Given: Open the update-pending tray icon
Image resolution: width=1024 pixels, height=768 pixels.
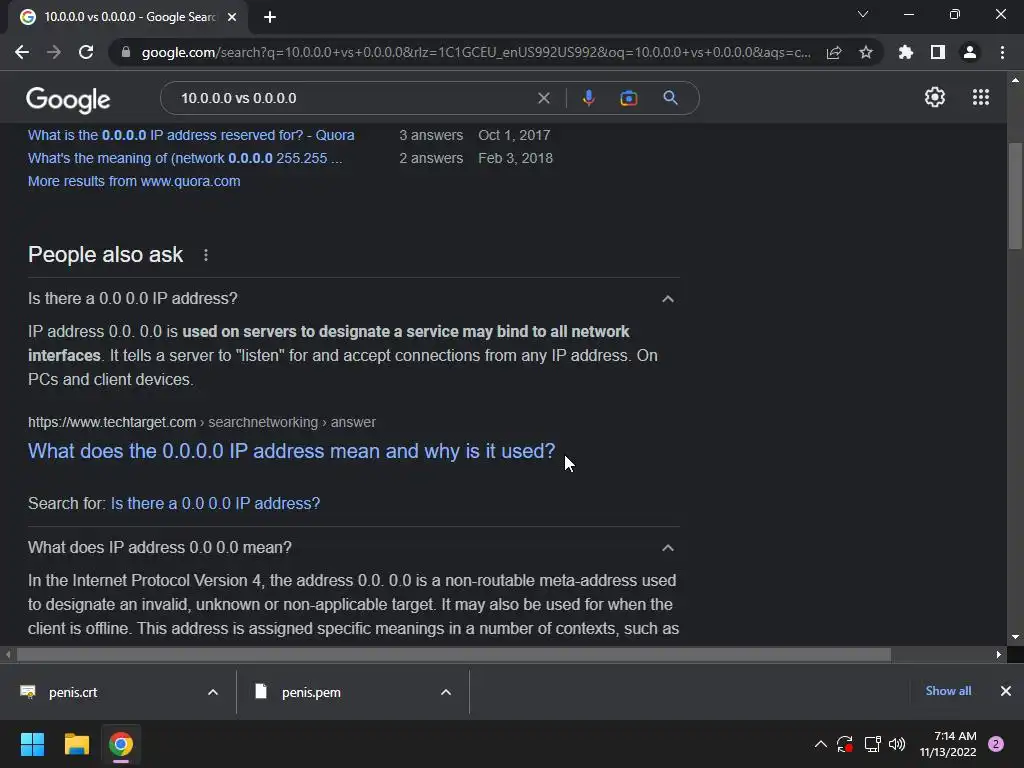Looking at the screenshot, I should tap(845, 744).
